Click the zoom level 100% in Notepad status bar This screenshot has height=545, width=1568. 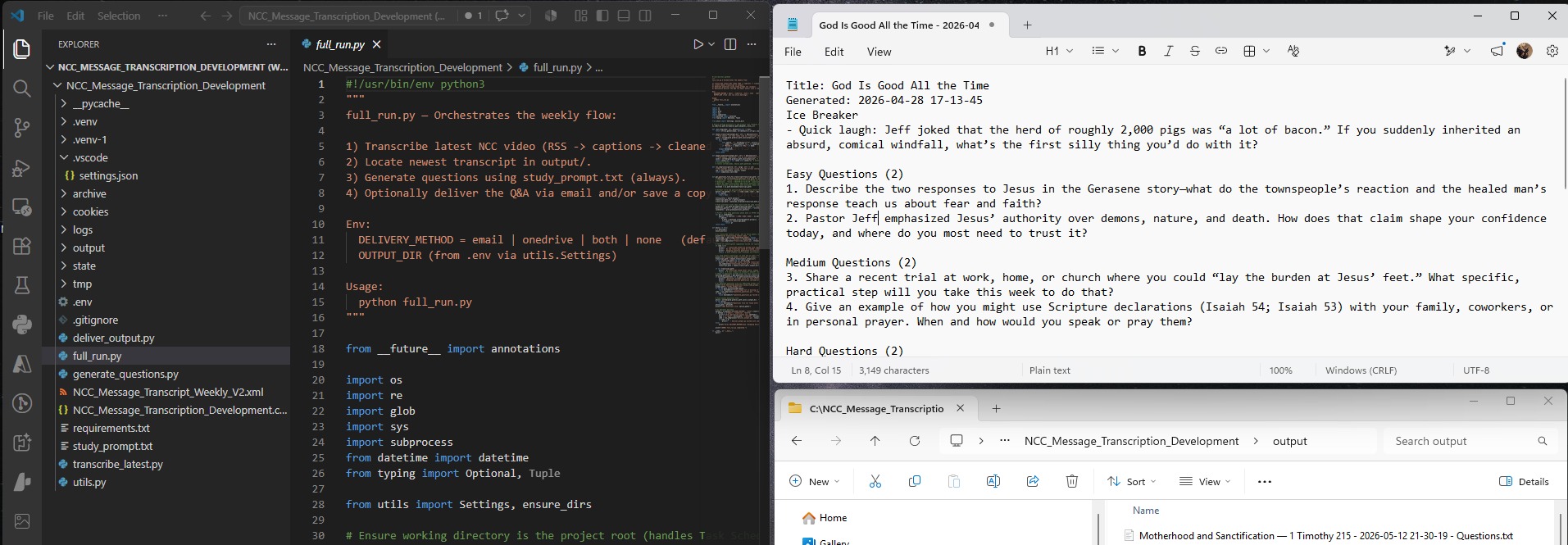pos(1281,370)
